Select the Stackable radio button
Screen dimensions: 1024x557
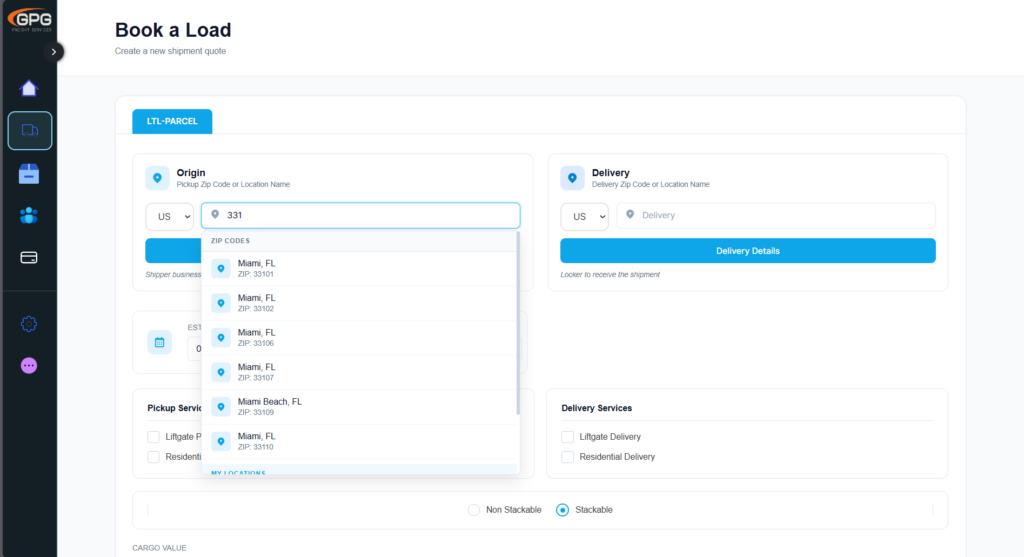point(562,510)
